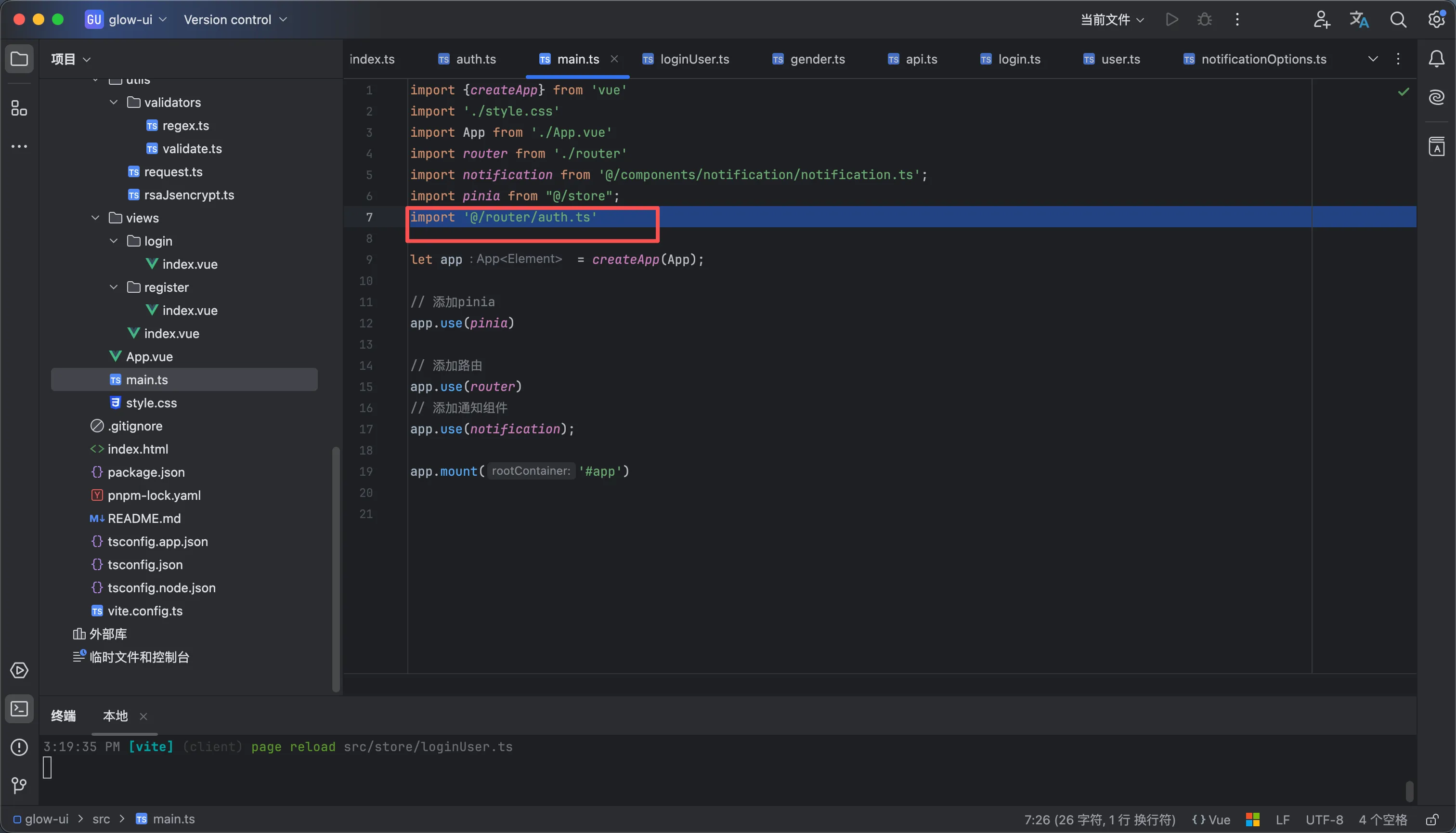Collapse the views folder

tap(95, 218)
